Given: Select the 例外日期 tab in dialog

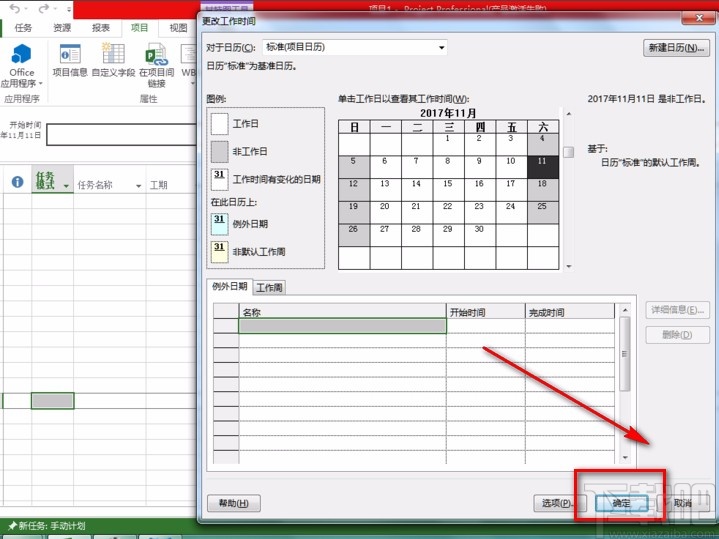Looking at the screenshot, I should coord(229,287).
